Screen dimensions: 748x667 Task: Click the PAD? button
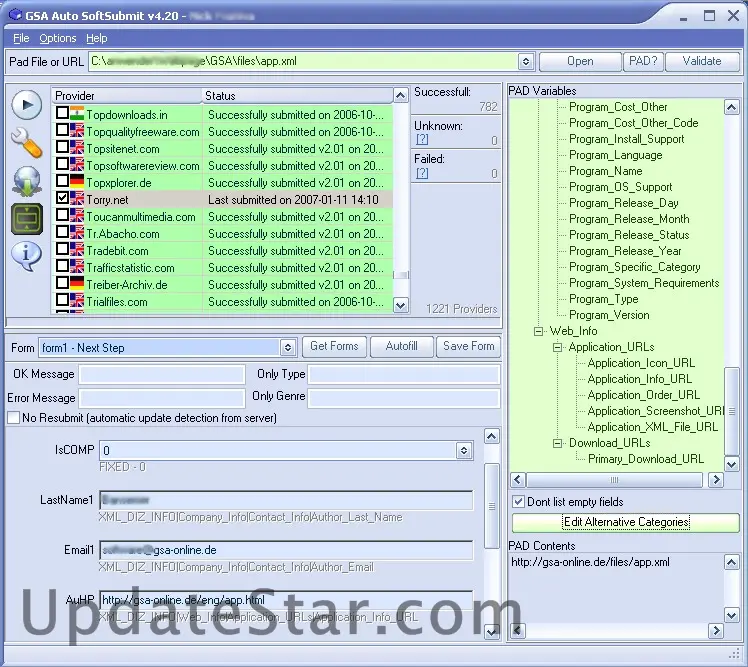[643, 61]
